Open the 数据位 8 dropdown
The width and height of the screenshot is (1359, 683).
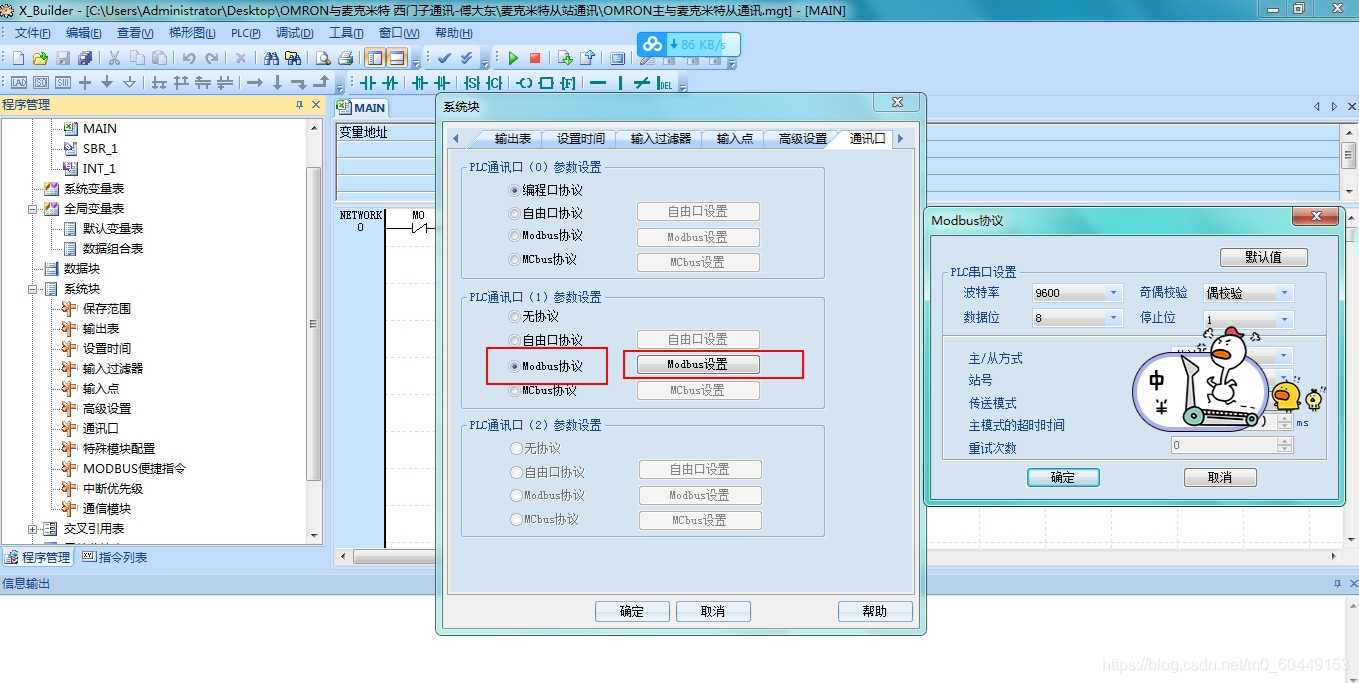1114,318
